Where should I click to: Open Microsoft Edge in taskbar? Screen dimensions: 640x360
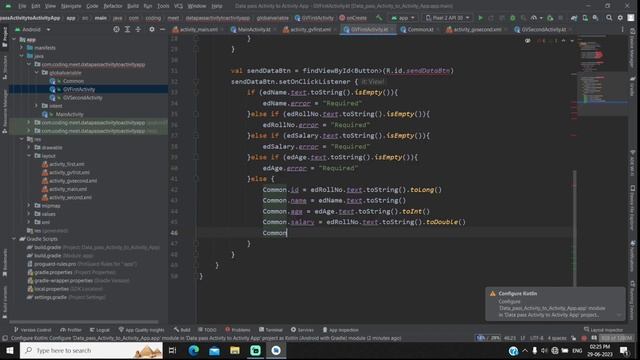(x=194, y=350)
